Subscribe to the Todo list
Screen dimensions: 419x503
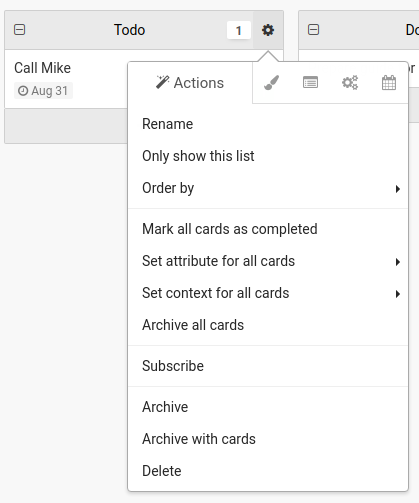[x=268, y=366]
